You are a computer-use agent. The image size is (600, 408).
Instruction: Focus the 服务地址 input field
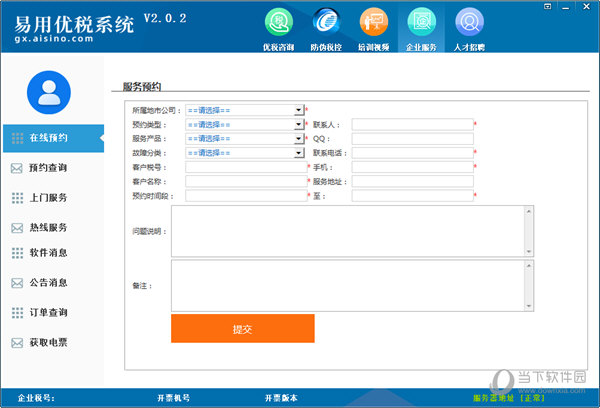pos(412,181)
